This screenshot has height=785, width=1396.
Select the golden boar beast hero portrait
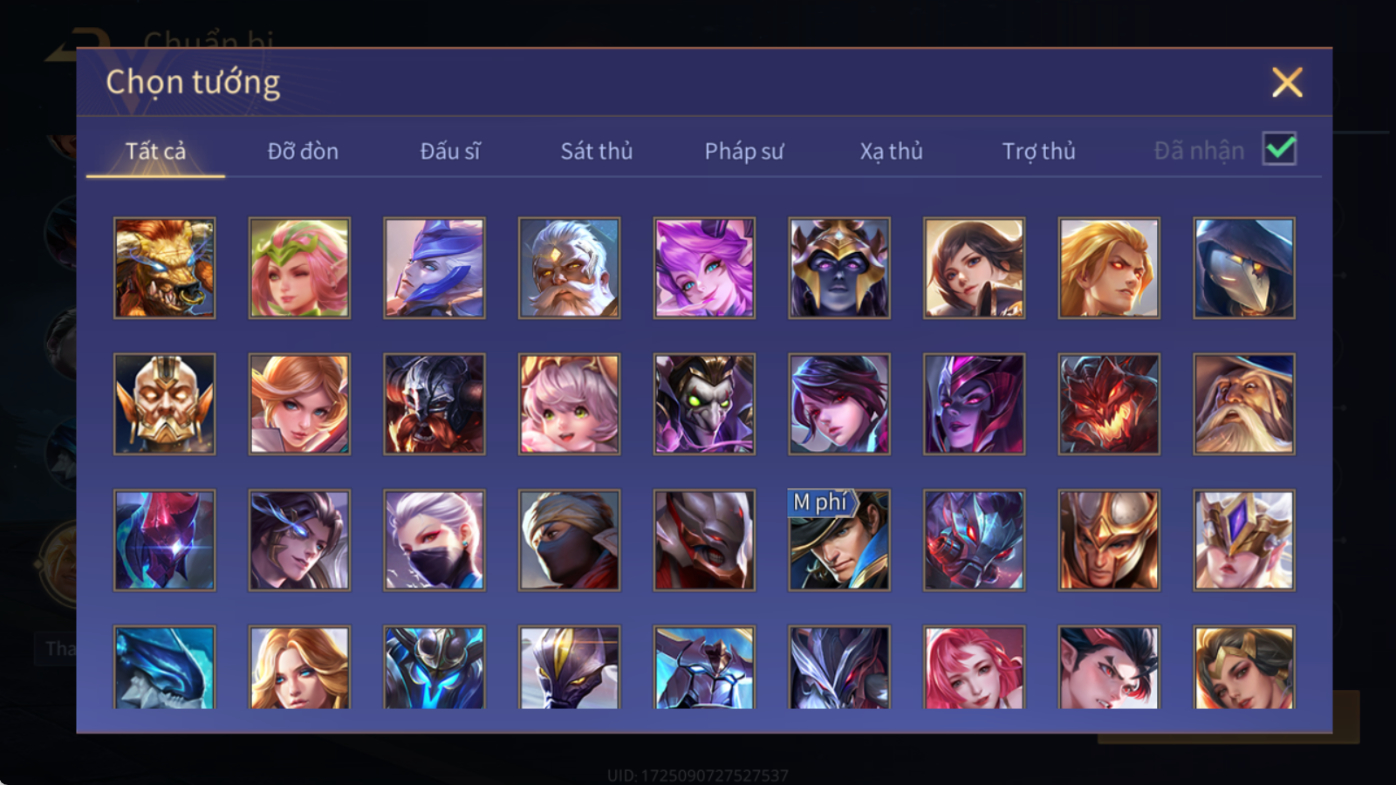(x=164, y=268)
